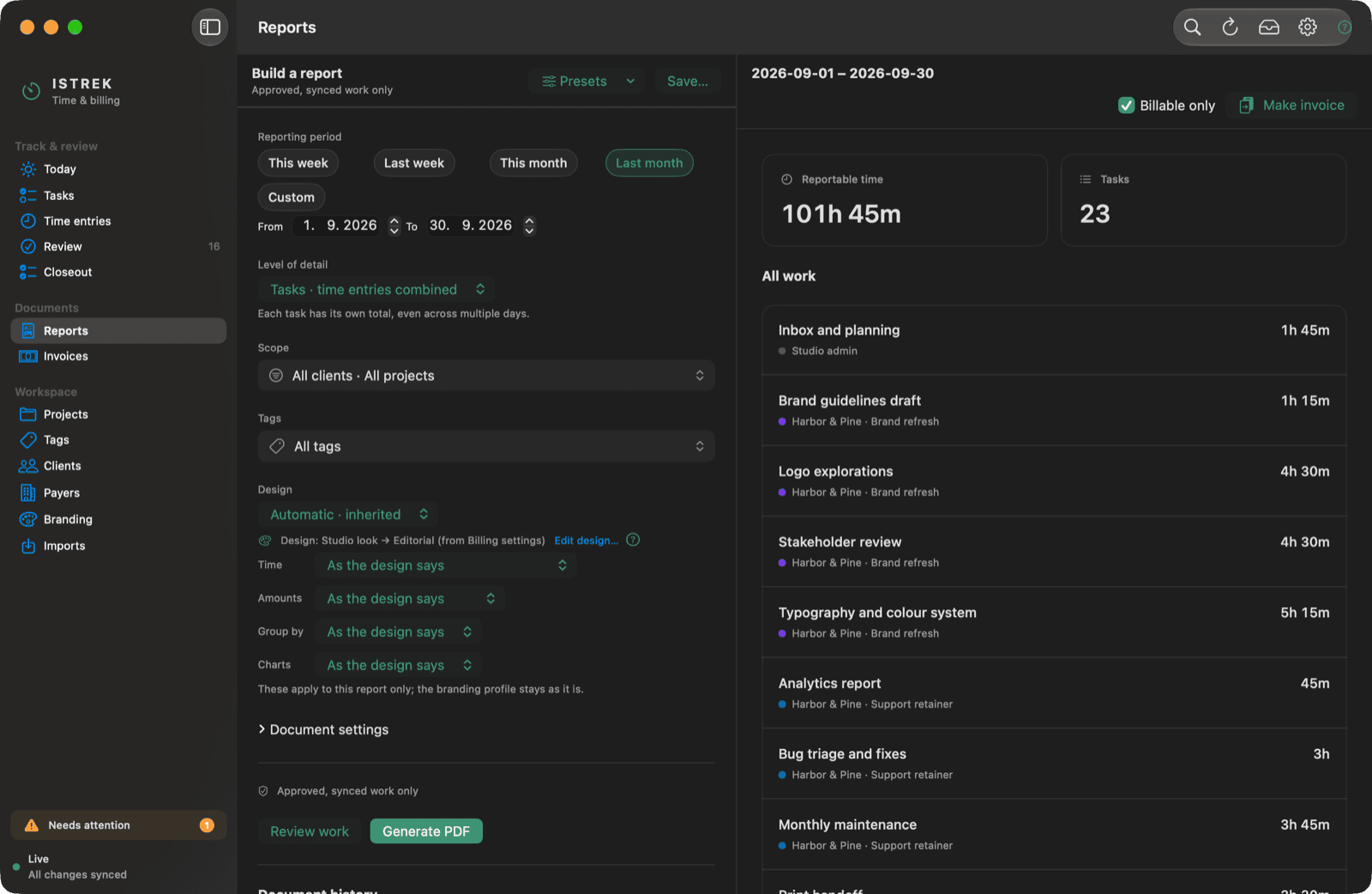Click the Invoices icon in sidebar
The image size is (1372, 894).
pos(28,356)
